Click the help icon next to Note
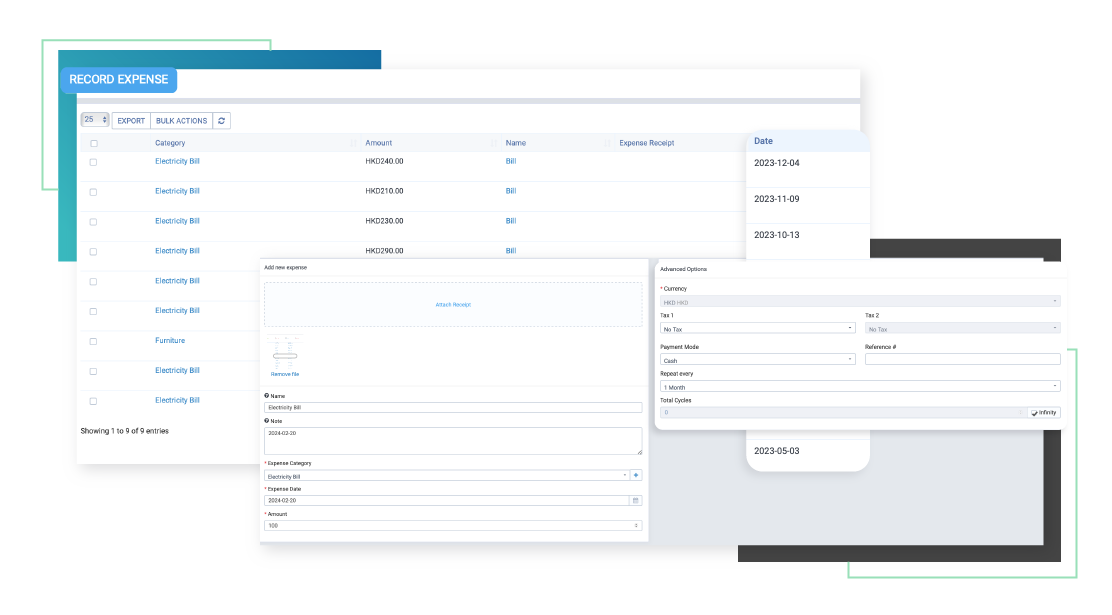This screenshot has height=615, width=1112. 267,421
